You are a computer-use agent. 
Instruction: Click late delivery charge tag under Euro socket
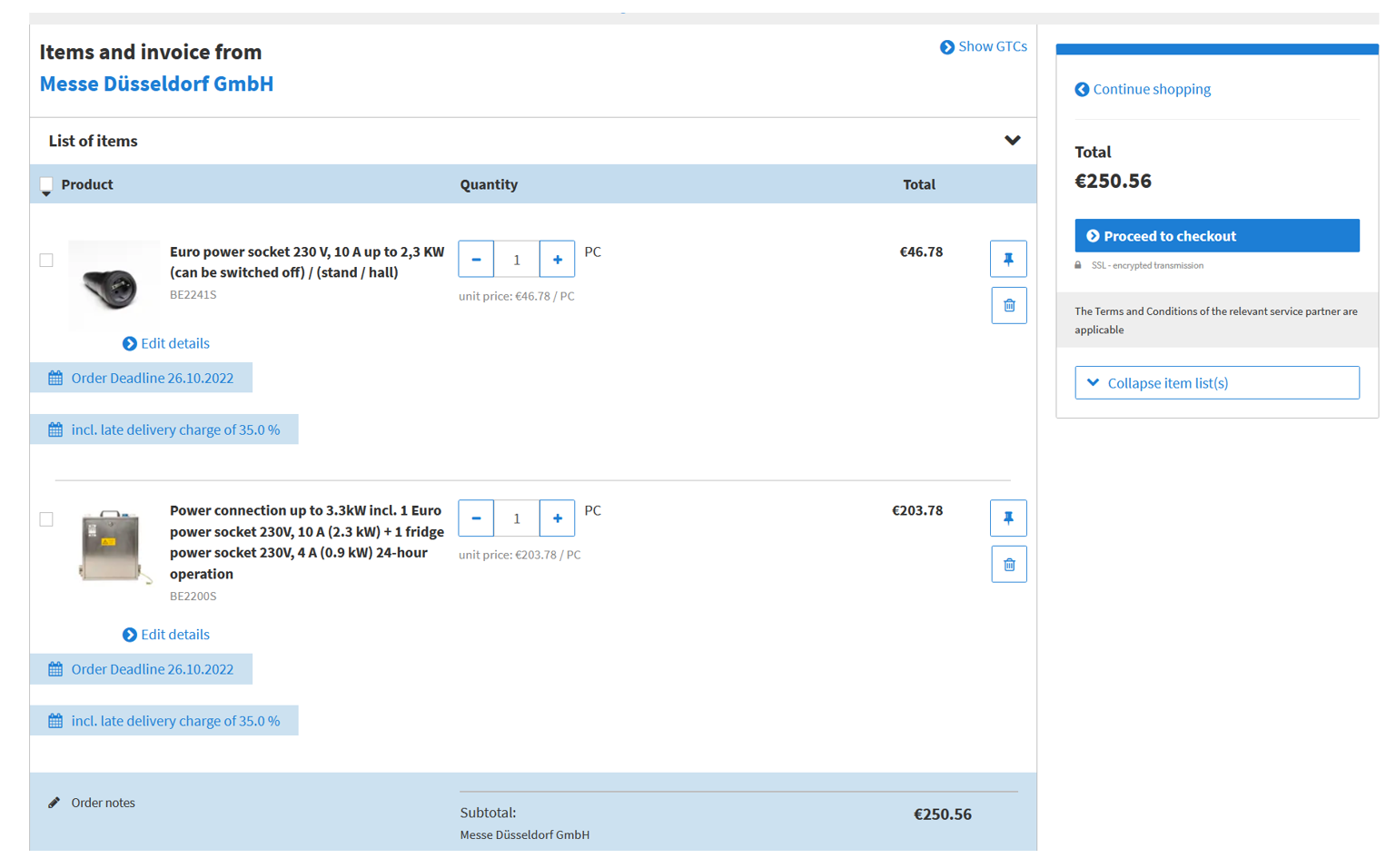[163, 429]
